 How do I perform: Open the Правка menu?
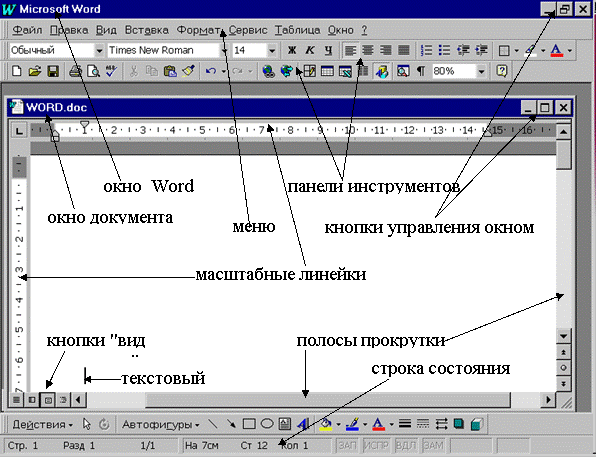(x=69, y=30)
